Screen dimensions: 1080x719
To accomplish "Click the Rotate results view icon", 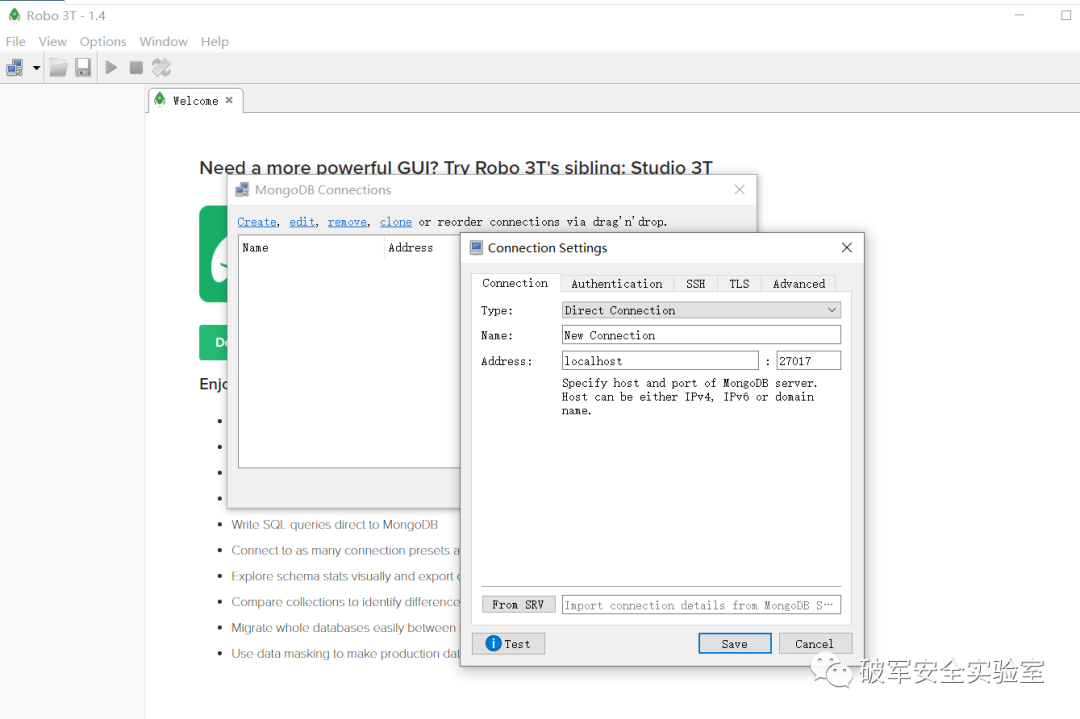I will point(161,67).
